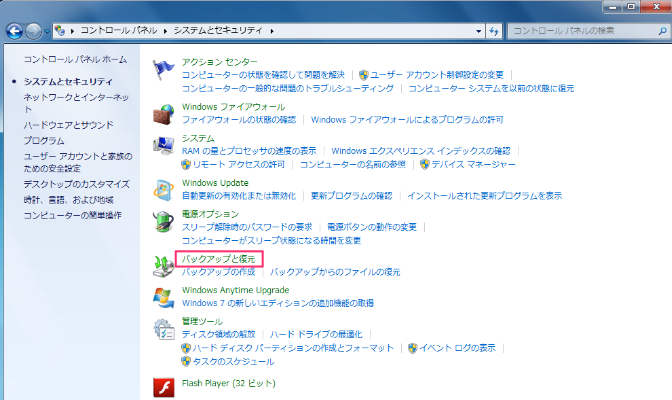
Task: Click the Backup and Restore icon
Action: coord(164,266)
